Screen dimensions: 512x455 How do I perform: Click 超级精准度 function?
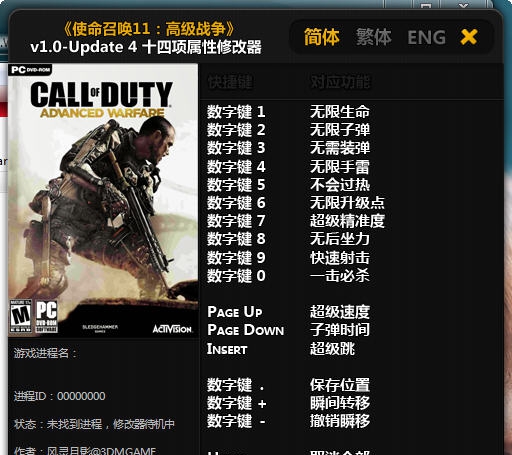point(347,221)
